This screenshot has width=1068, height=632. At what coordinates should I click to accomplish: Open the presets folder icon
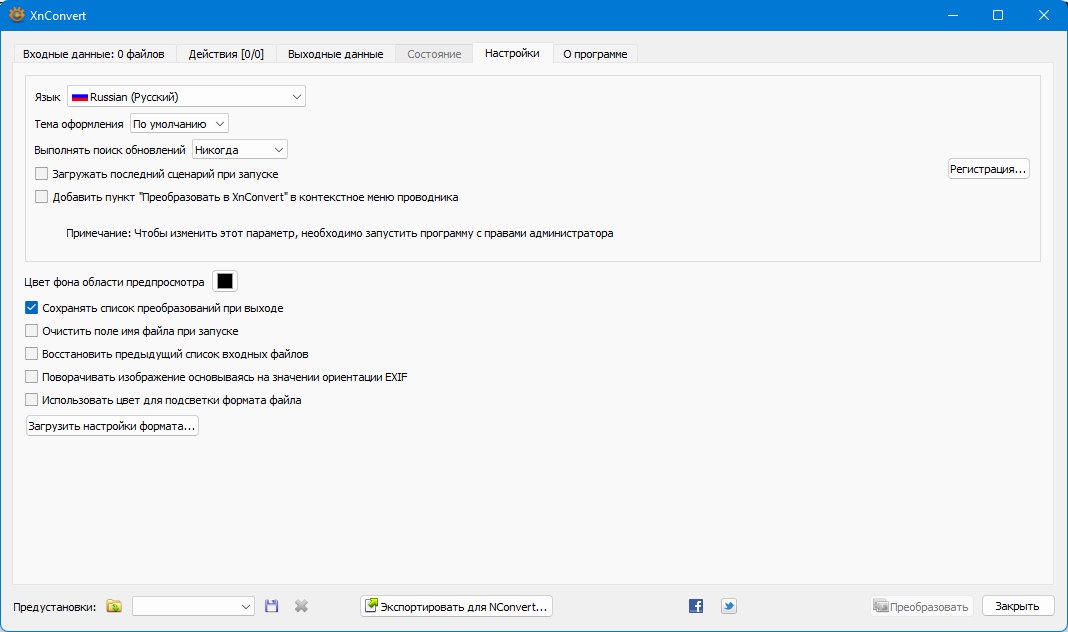coord(114,606)
